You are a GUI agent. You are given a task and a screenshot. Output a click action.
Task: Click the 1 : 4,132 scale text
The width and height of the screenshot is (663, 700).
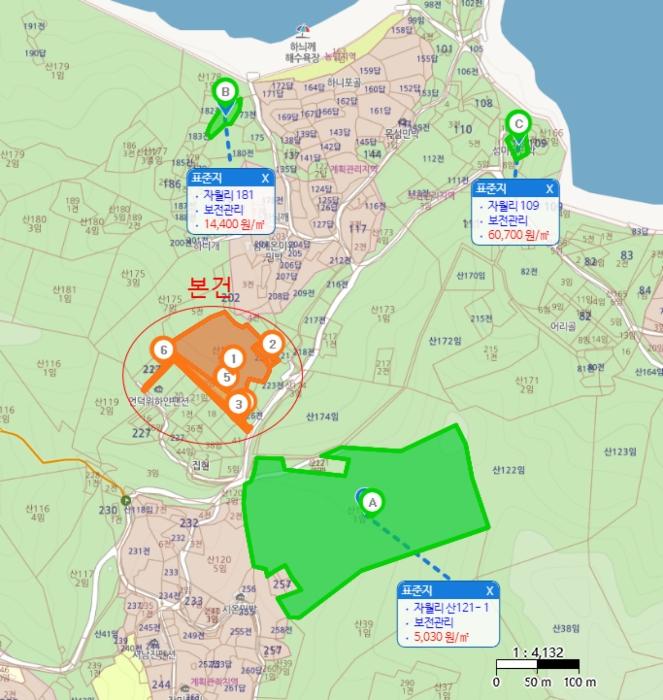tap(538, 652)
